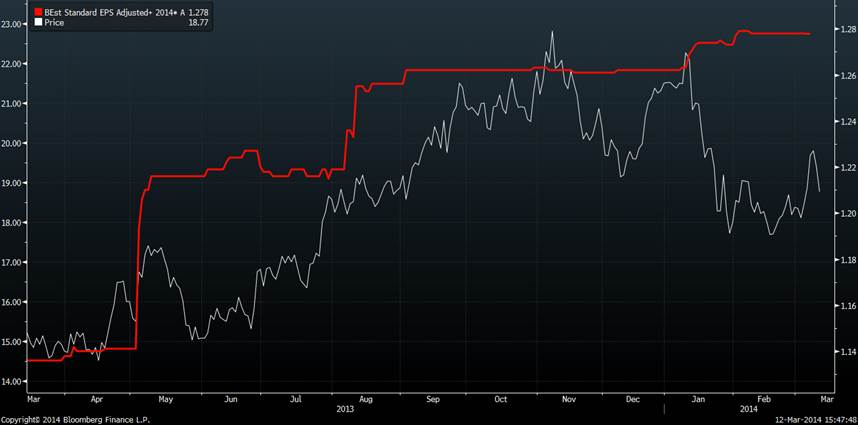Click the 14.00 label on left axis
858x425 pixels.
click(x=13, y=382)
